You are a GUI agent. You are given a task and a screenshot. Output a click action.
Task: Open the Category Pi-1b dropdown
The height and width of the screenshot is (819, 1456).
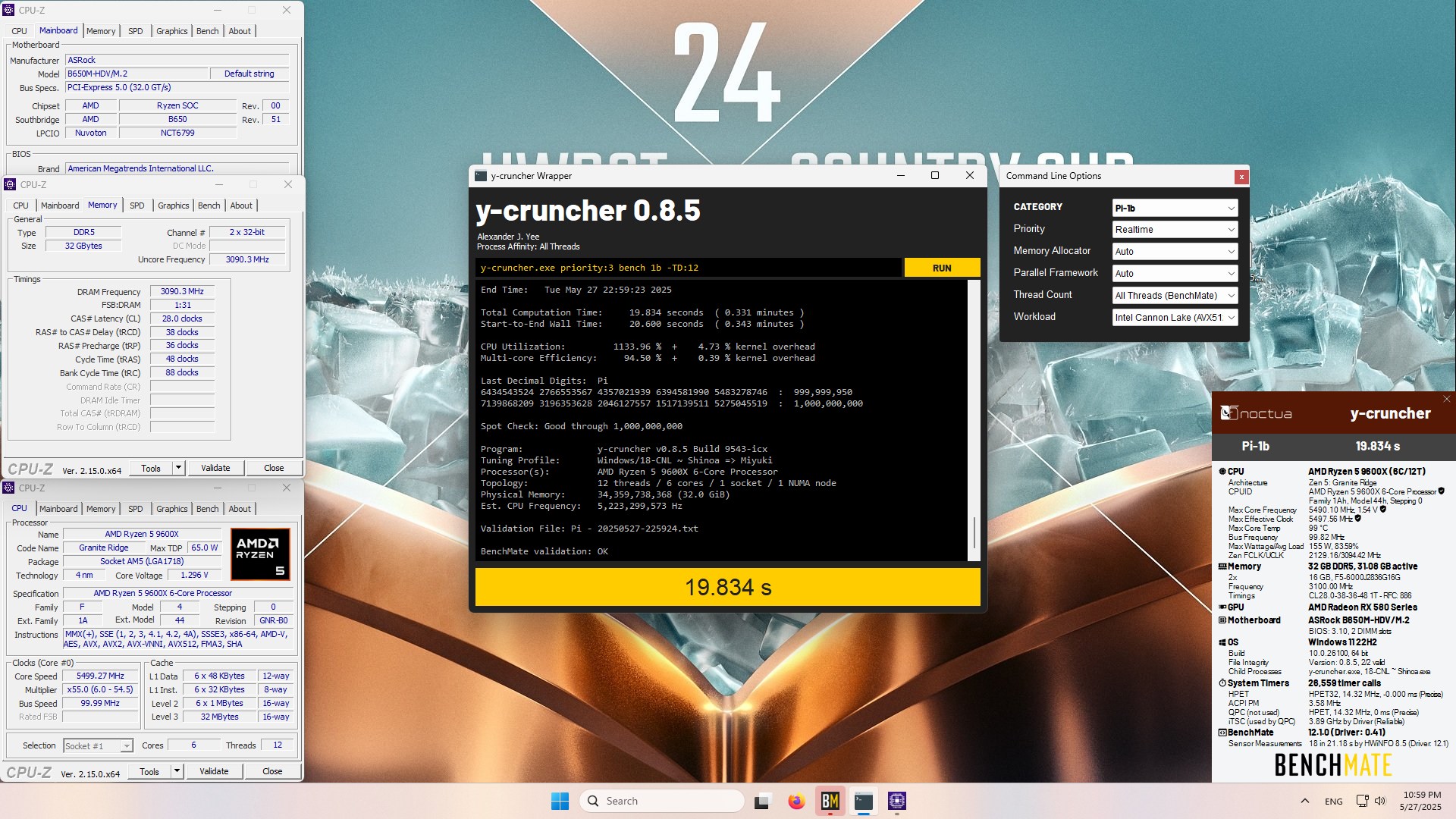[1175, 208]
